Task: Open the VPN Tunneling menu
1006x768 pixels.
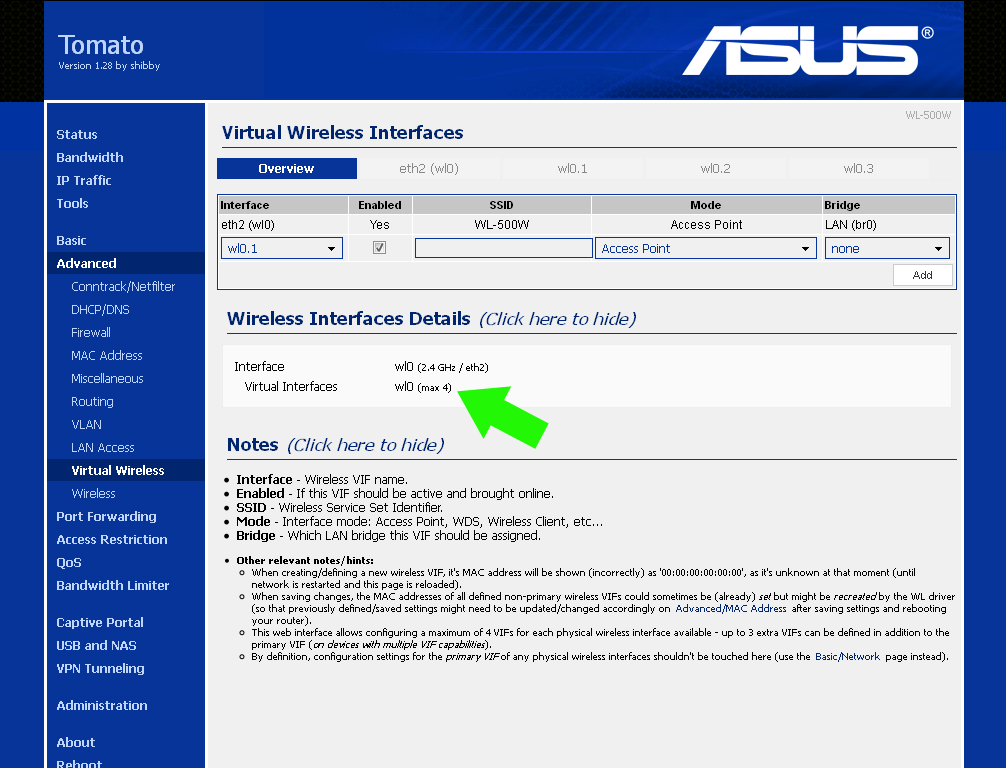Action: [101, 669]
